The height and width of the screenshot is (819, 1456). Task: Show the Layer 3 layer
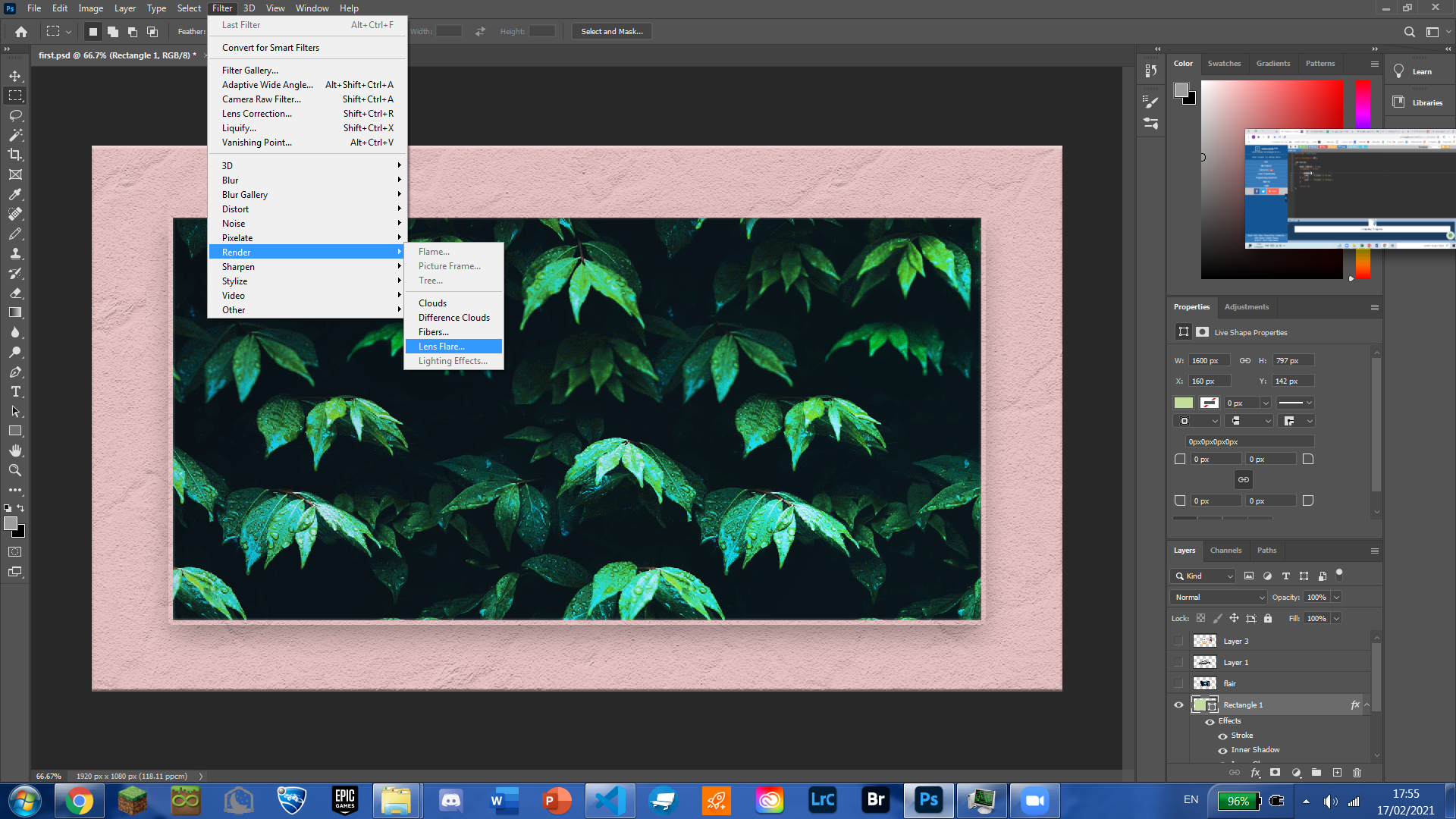click(x=1178, y=641)
